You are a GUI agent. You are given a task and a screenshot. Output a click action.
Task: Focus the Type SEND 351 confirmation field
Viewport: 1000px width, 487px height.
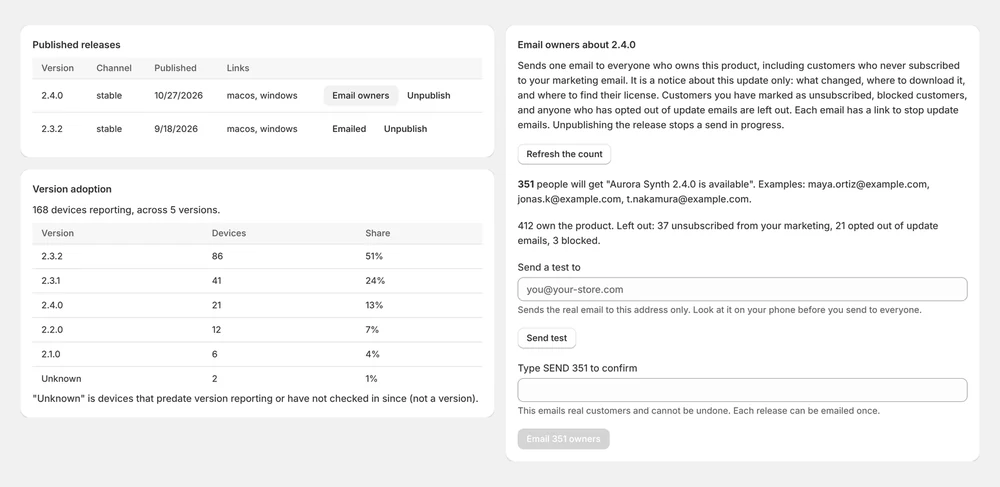pos(742,390)
